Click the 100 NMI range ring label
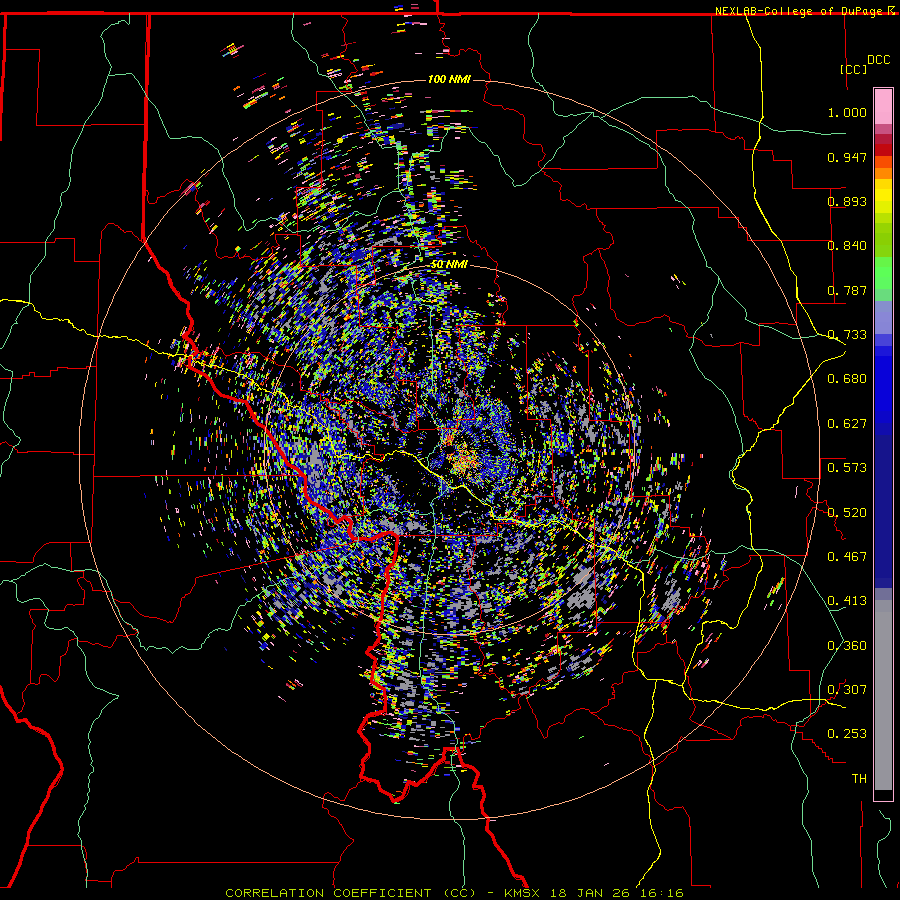Screen dimensions: 900x900 [x=449, y=79]
